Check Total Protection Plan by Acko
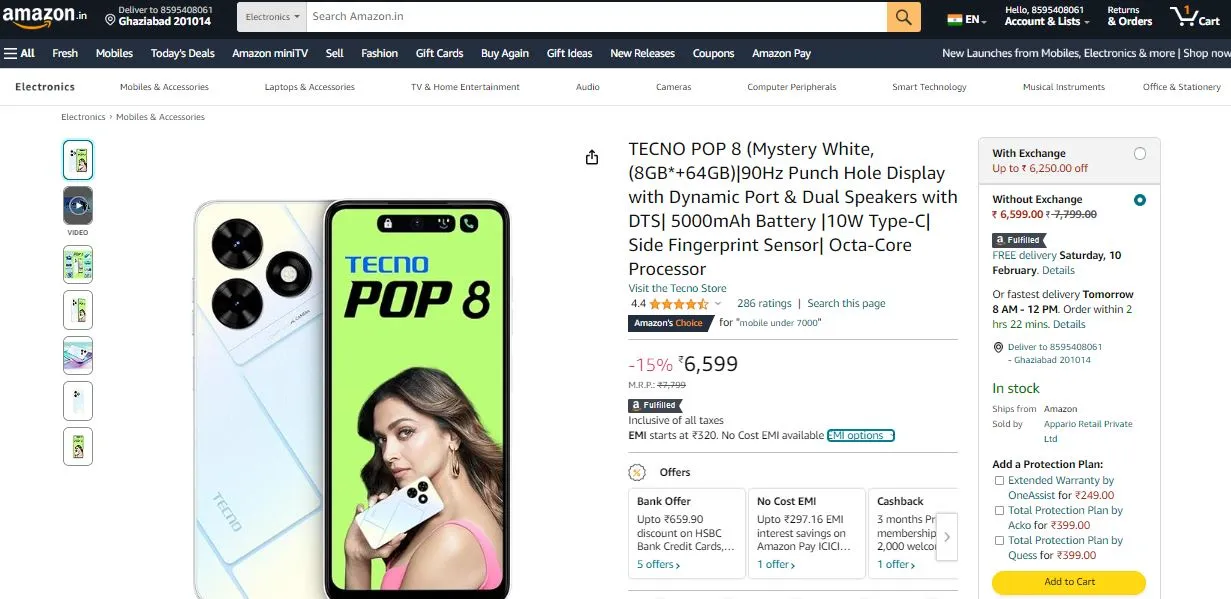This screenshot has height=599, width=1231. click(999, 511)
